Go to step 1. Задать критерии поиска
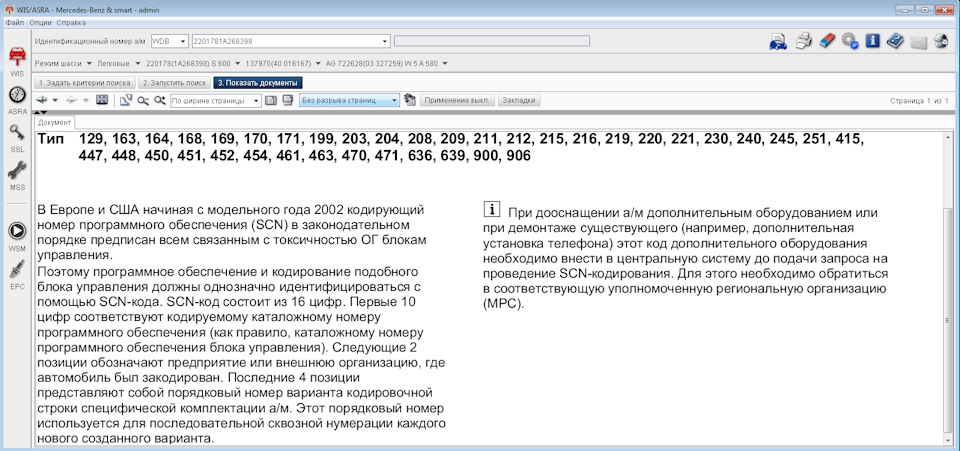 coord(84,83)
